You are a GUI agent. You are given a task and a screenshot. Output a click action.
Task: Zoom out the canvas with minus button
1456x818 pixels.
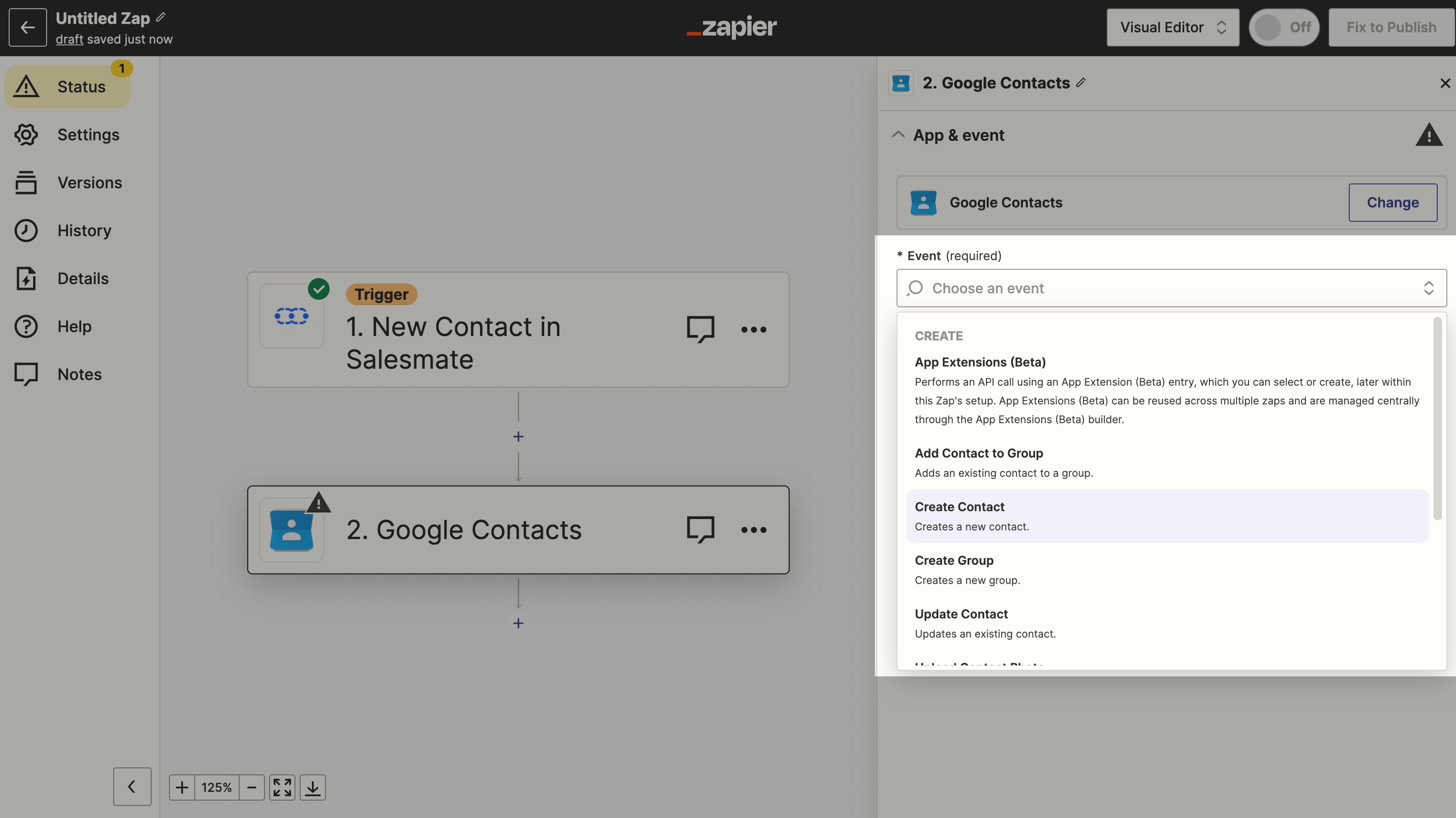[252, 787]
